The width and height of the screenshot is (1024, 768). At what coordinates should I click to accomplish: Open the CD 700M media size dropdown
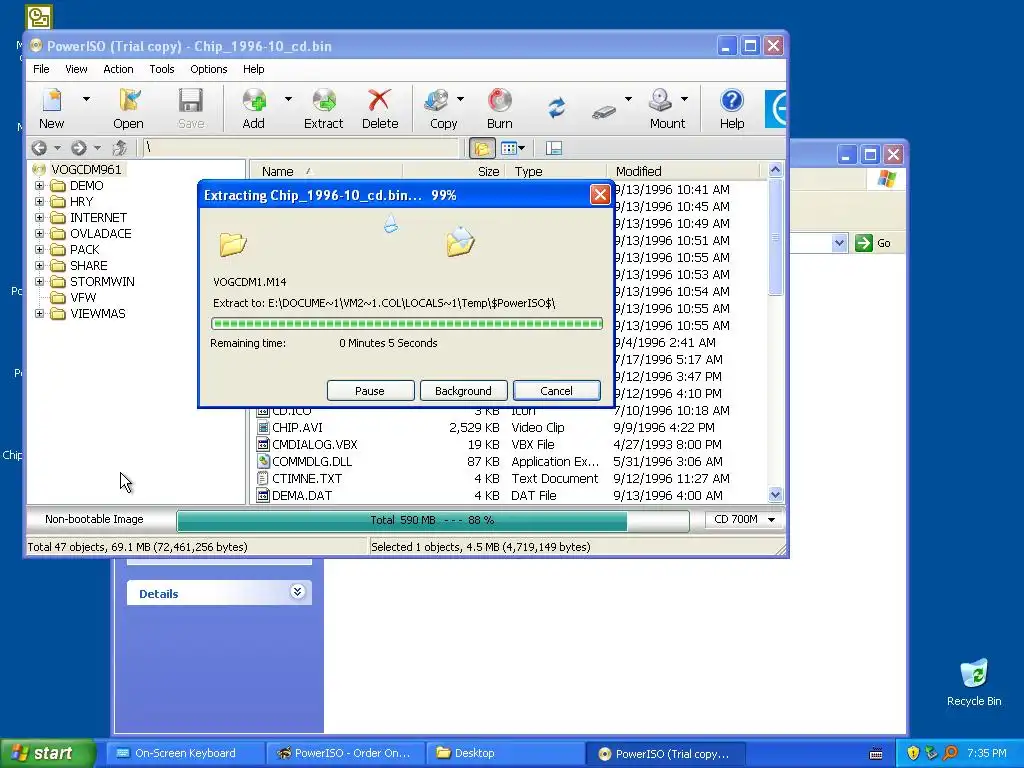coord(771,520)
